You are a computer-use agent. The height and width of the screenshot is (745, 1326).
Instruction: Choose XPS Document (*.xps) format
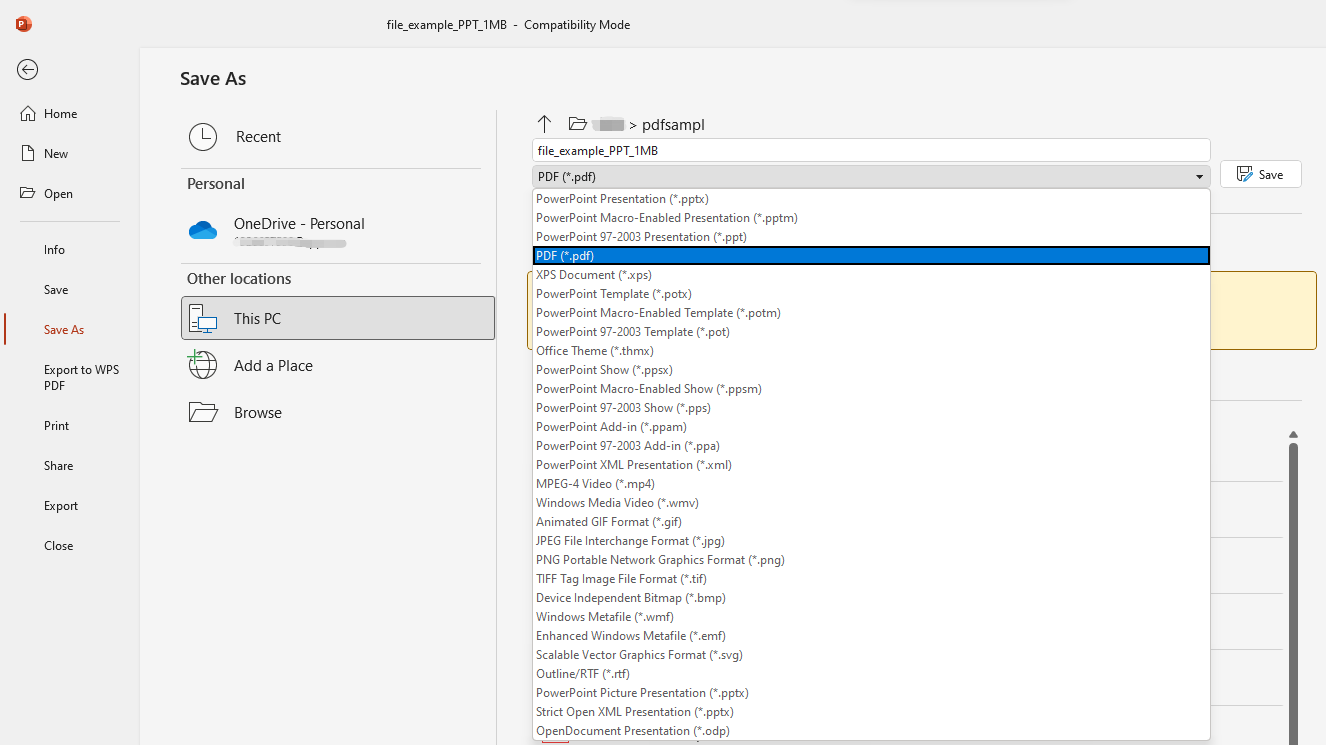594,274
